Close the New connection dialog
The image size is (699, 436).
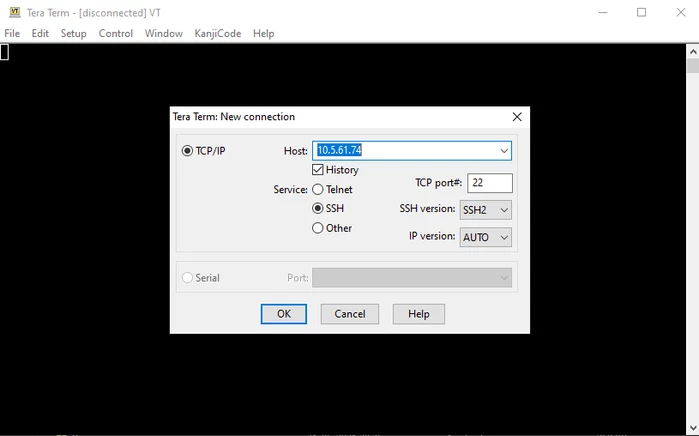[517, 117]
